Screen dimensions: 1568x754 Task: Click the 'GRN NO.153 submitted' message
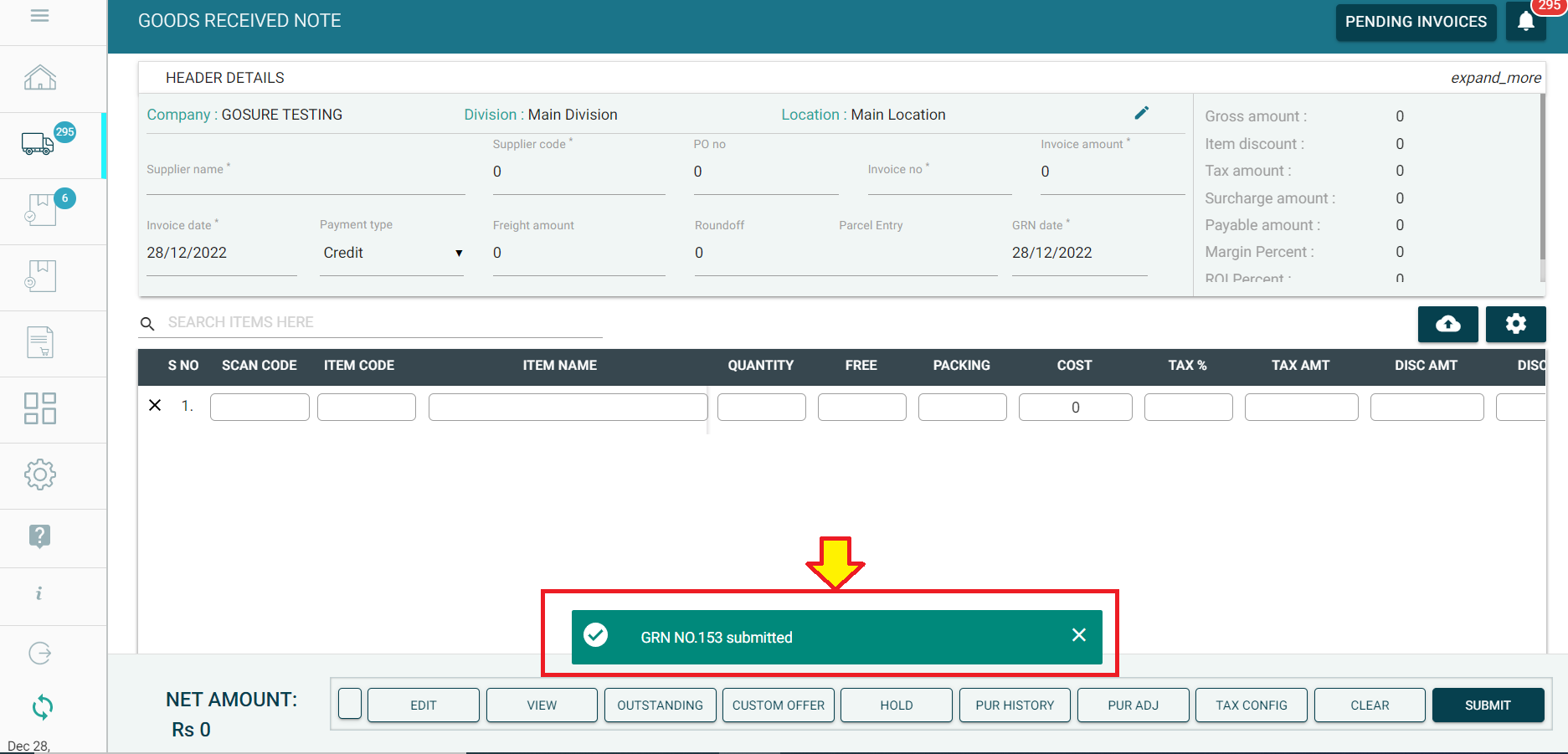click(717, 638)
